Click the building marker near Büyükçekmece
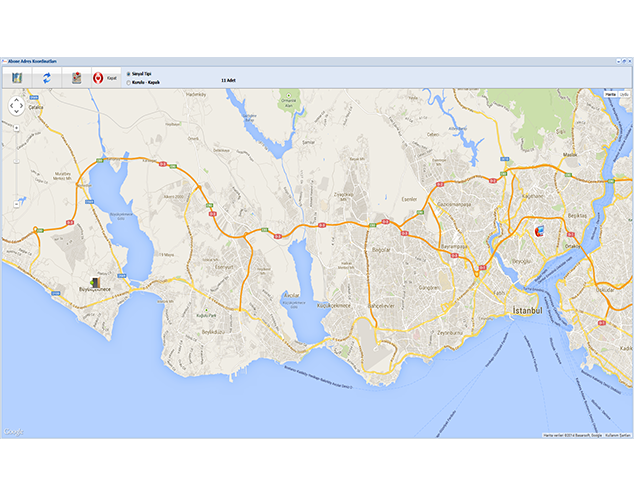This screenshot has width=634, height=500. pos(95,282)
